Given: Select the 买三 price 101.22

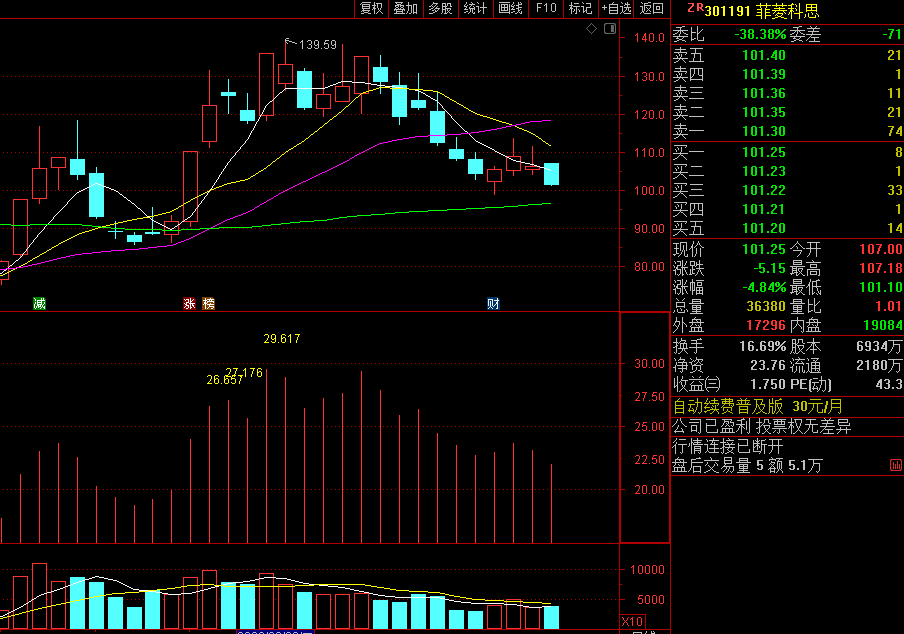Looking at the screenshot, I should coord(764,190).
